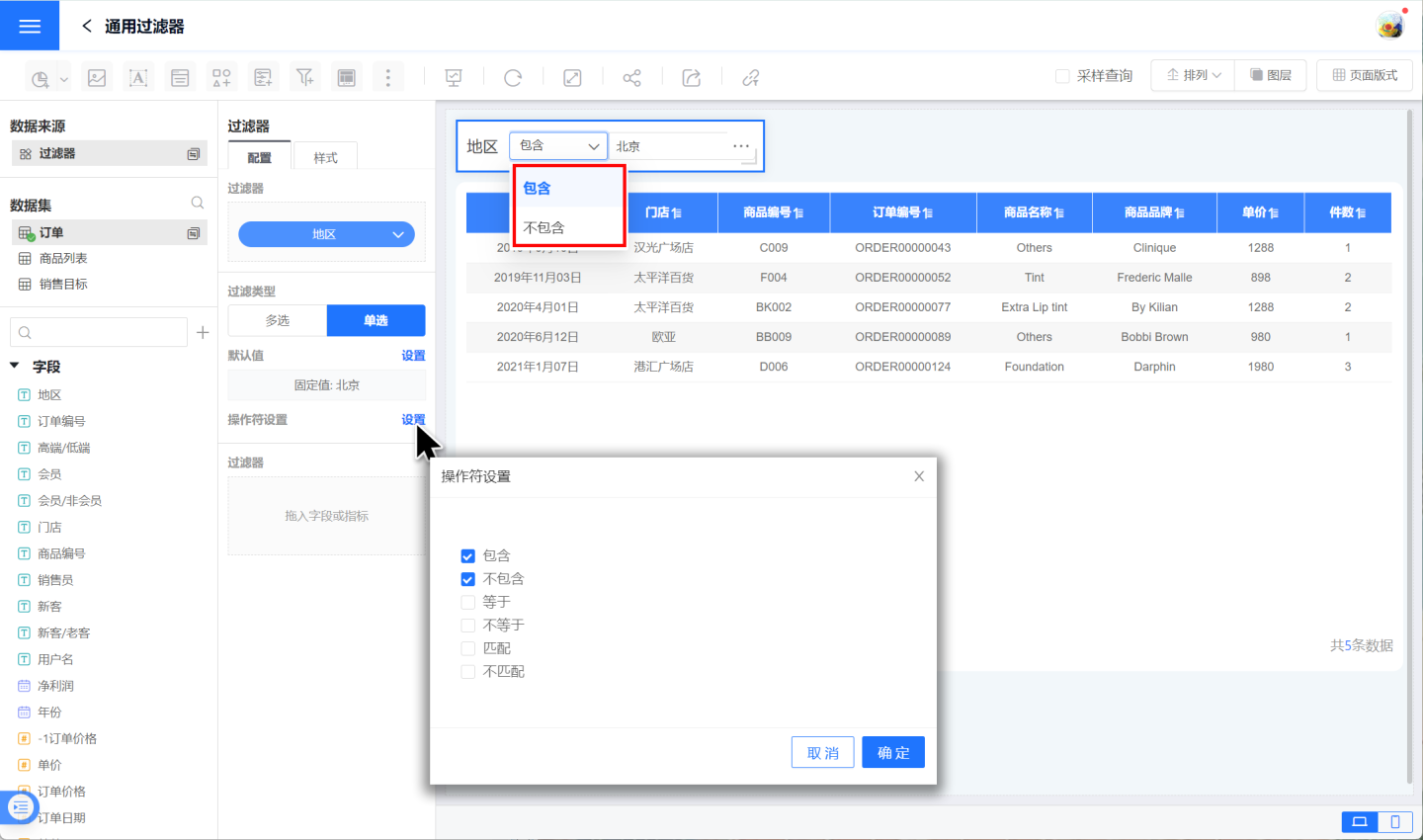Uncheck the 包含 operator checkbox
Image resolution: width=1423 pixels, height=840 pixels.
click(x=468, y=556)
